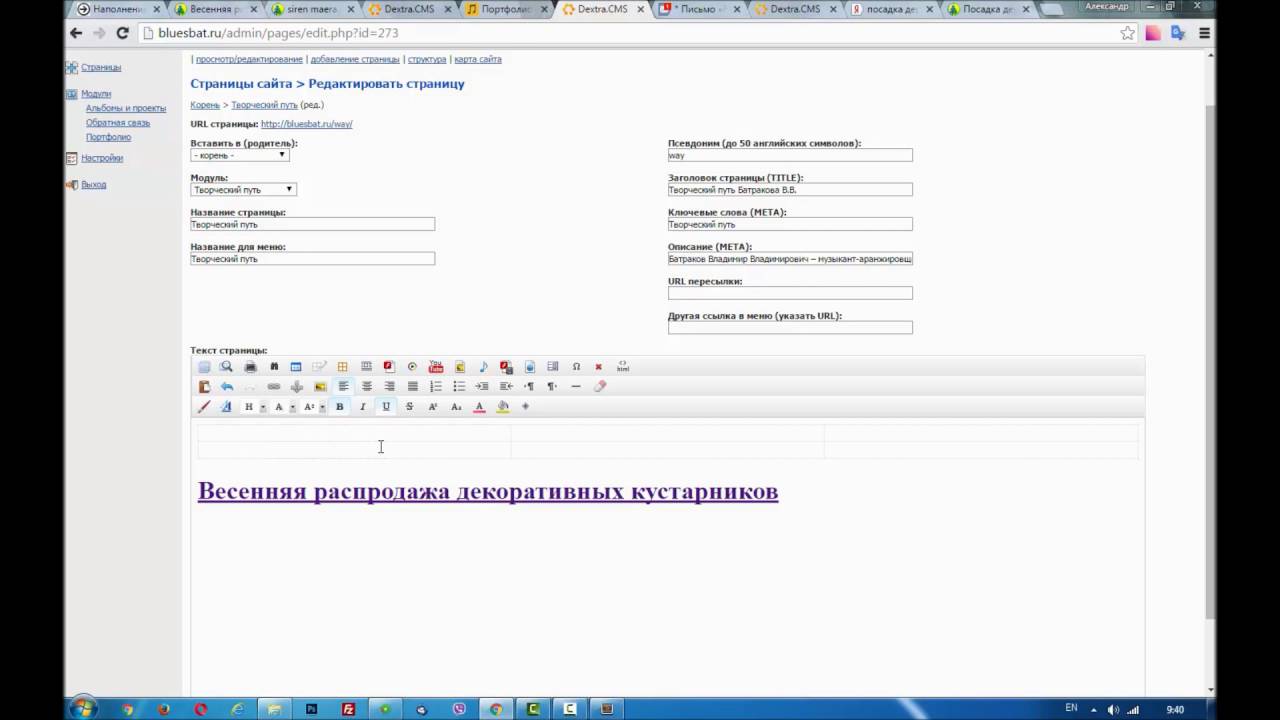The height and width of the screenshot is (720, 1280).
Task: Toggle subscript formatting
Action: point(456,407)
